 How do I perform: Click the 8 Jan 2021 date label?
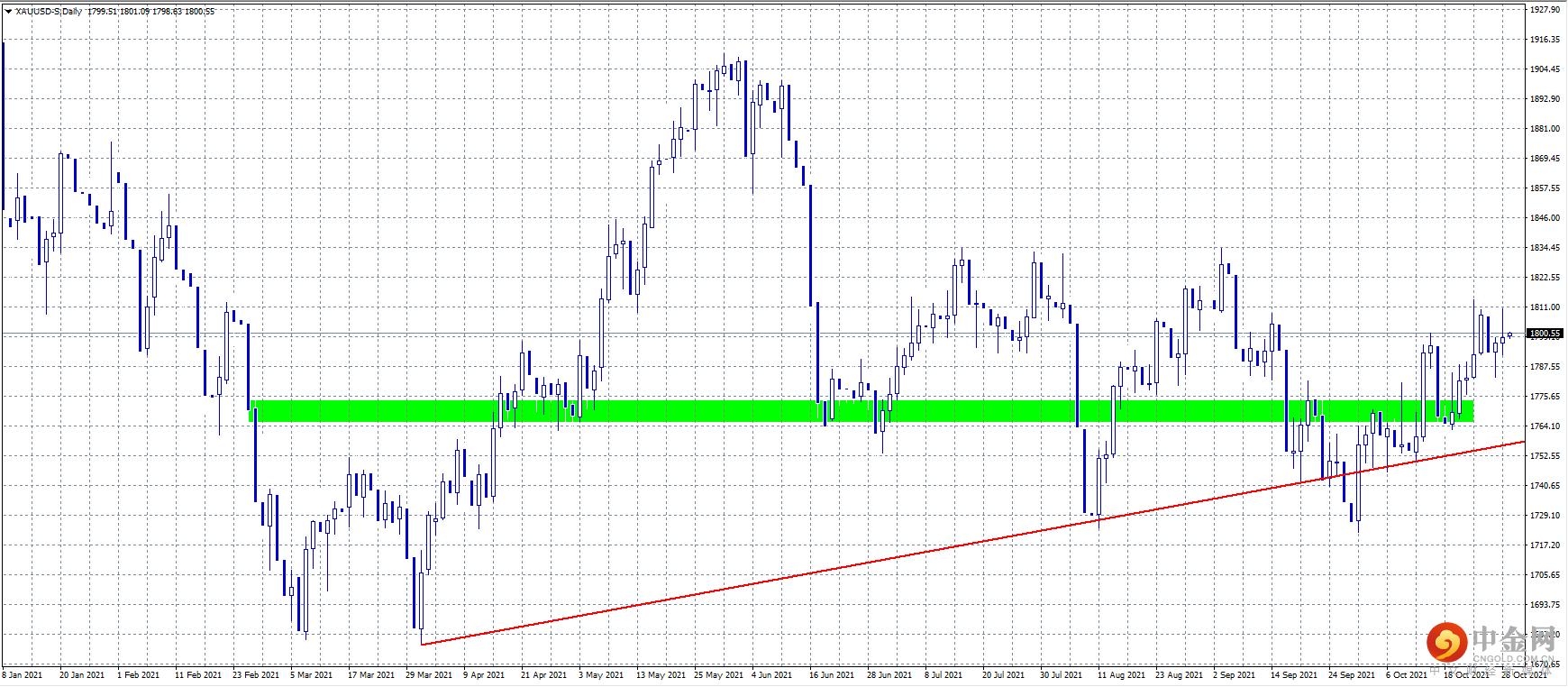23,675
